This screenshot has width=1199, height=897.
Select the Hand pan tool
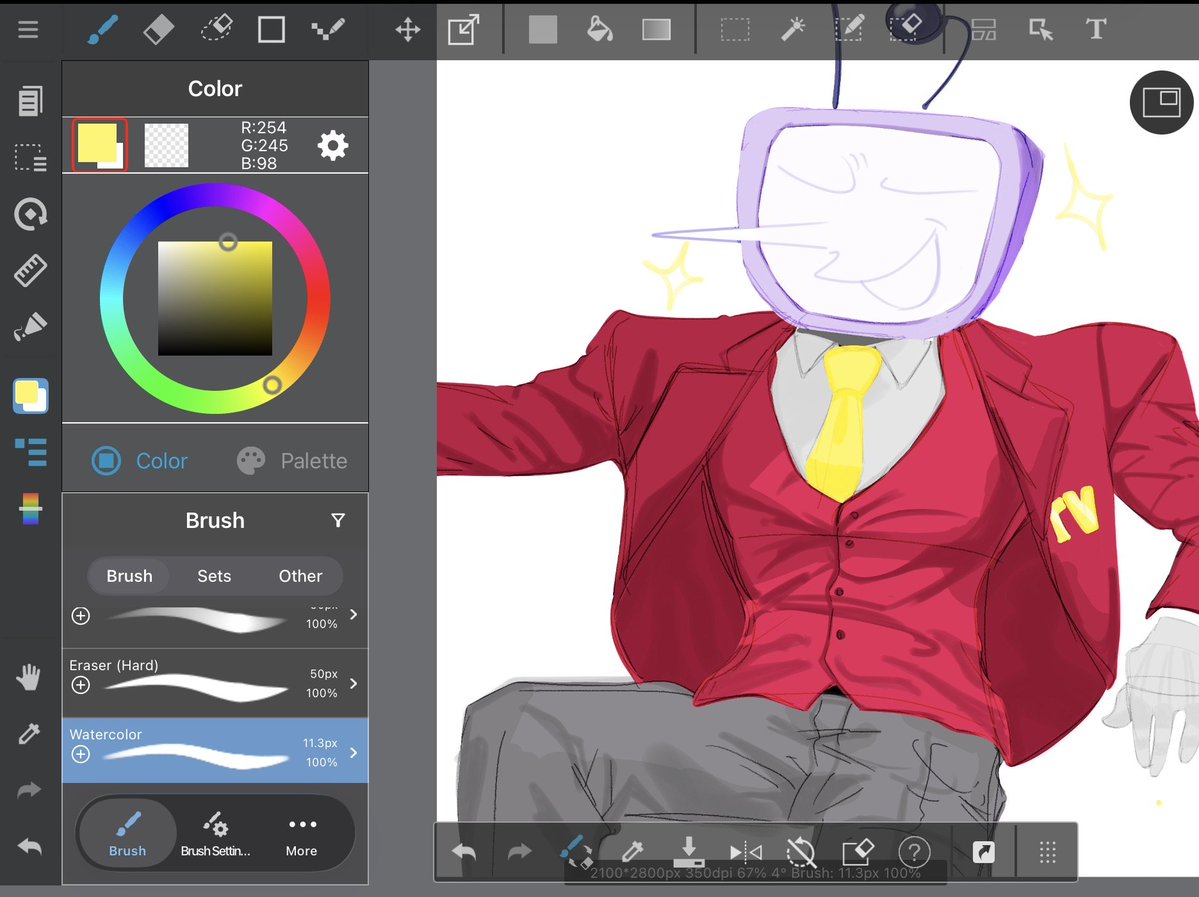coord(29,677)
